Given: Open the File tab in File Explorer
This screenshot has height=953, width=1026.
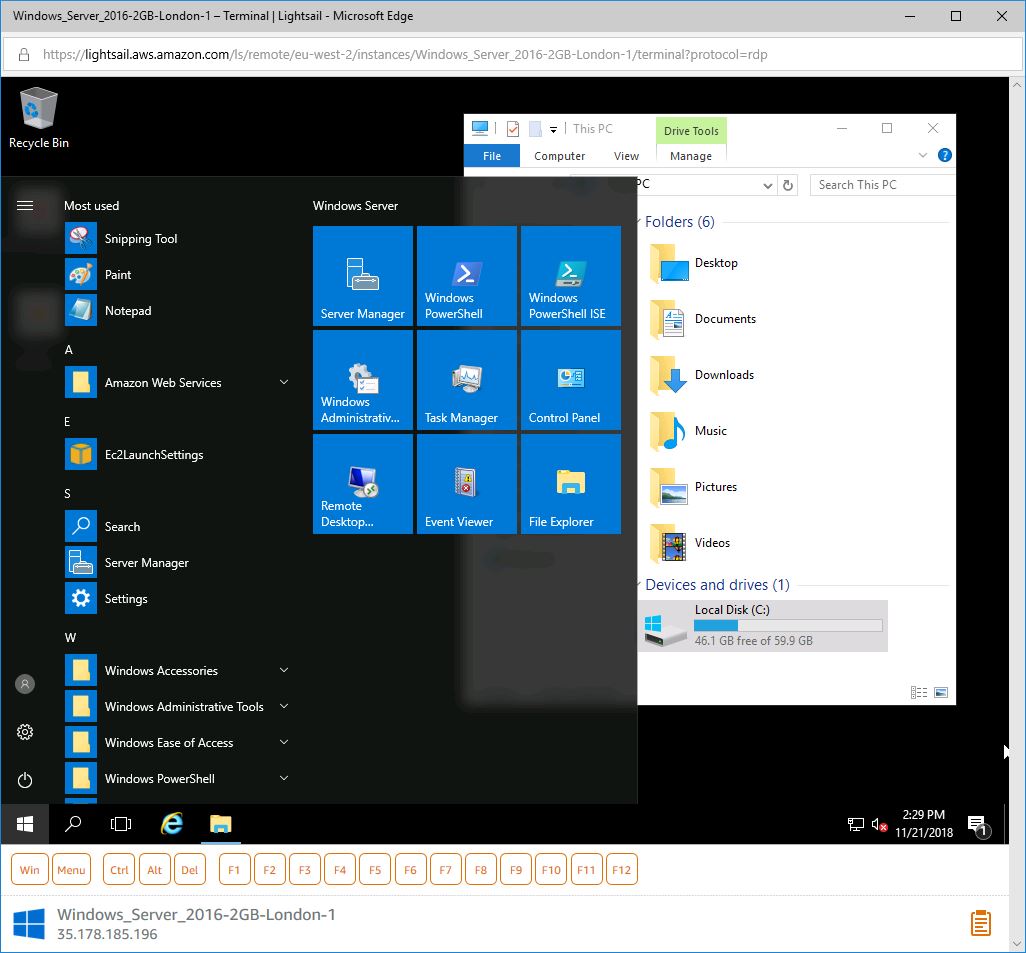Looking at the screenshot, I should 491,156.
